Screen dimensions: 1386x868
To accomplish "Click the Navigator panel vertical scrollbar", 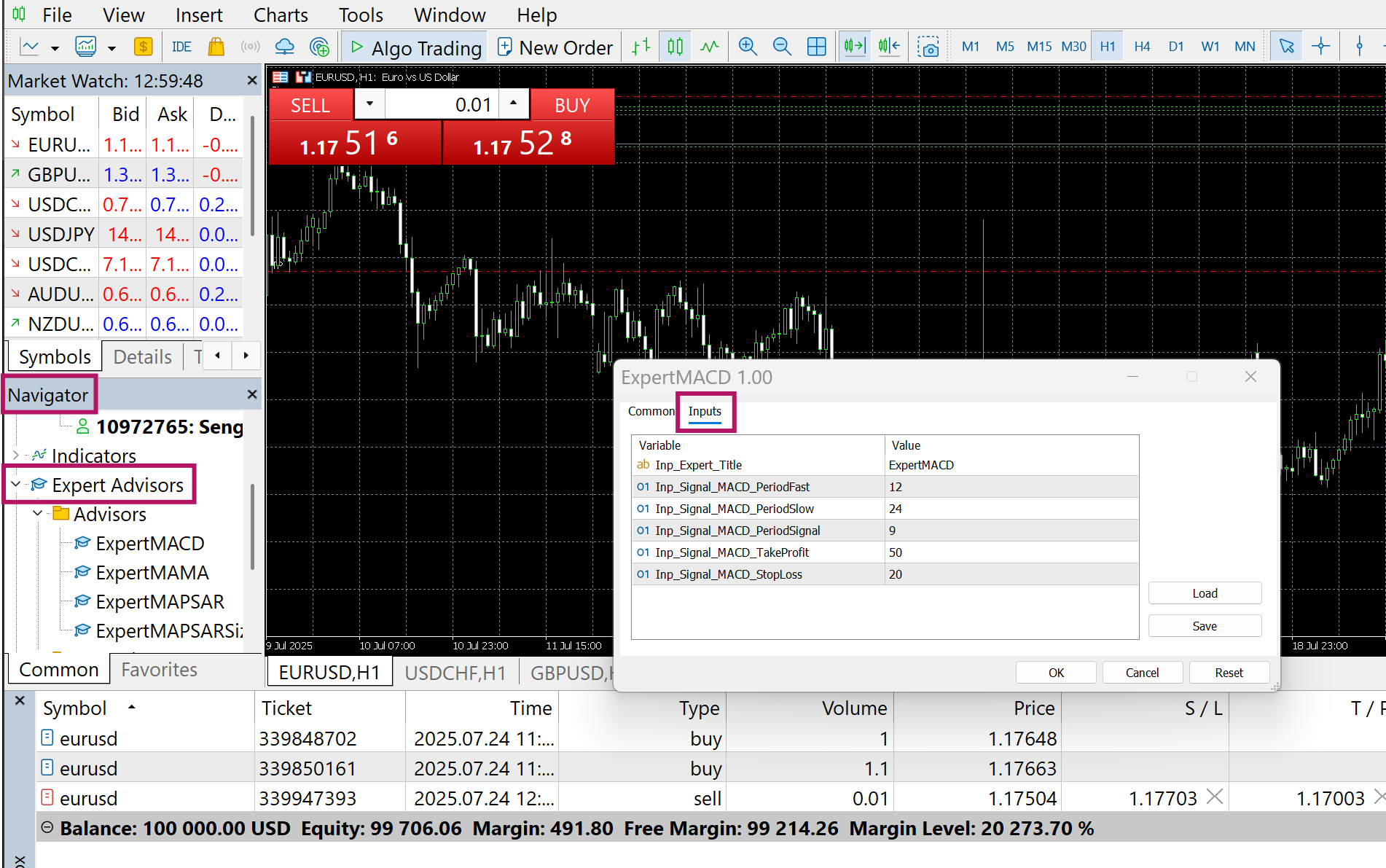I will 252,525.
